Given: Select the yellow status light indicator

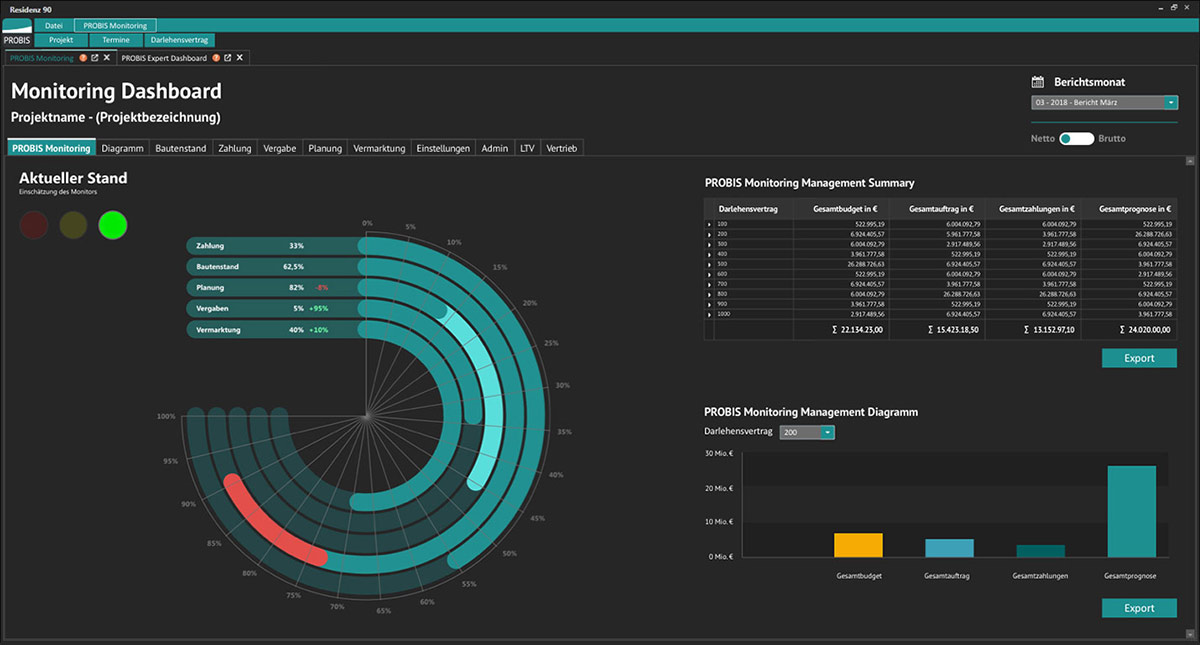Looking at the screenshot, I should [x=74, y=225].
